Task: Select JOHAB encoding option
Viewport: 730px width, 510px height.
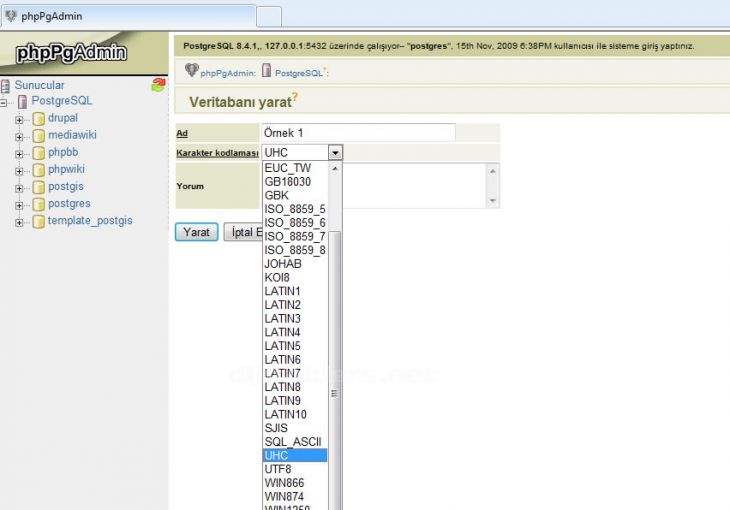Action: (x=295, y=264)
